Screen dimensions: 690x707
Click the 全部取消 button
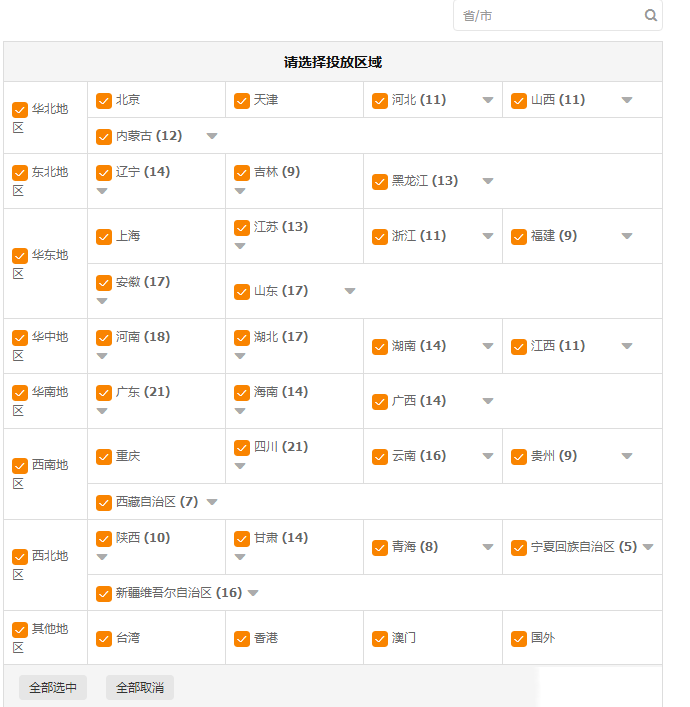(140, 688)
